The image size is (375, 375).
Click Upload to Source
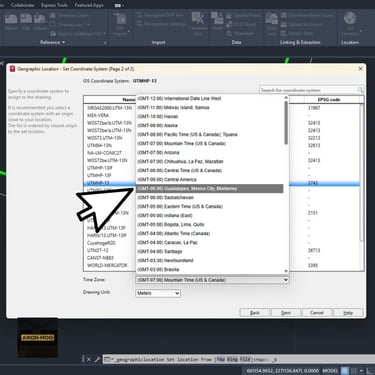[302, 24]
